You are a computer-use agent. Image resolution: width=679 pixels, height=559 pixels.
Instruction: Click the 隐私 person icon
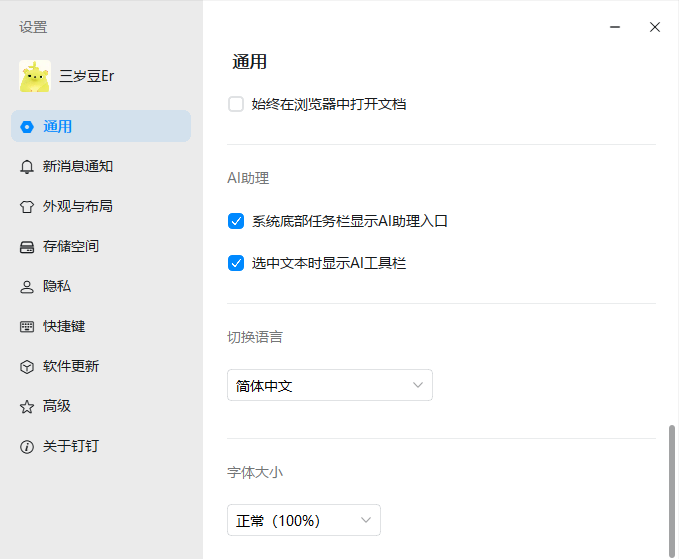[27, 287]
